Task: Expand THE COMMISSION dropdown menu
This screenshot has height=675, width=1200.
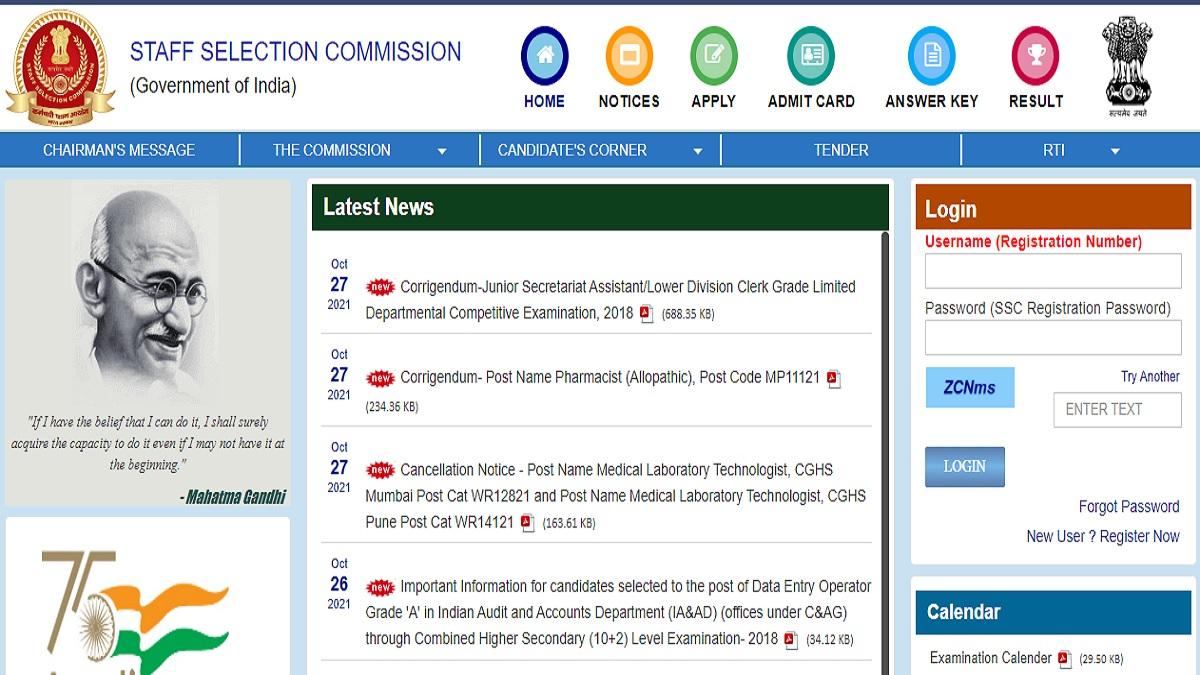Action: point(330,149)
